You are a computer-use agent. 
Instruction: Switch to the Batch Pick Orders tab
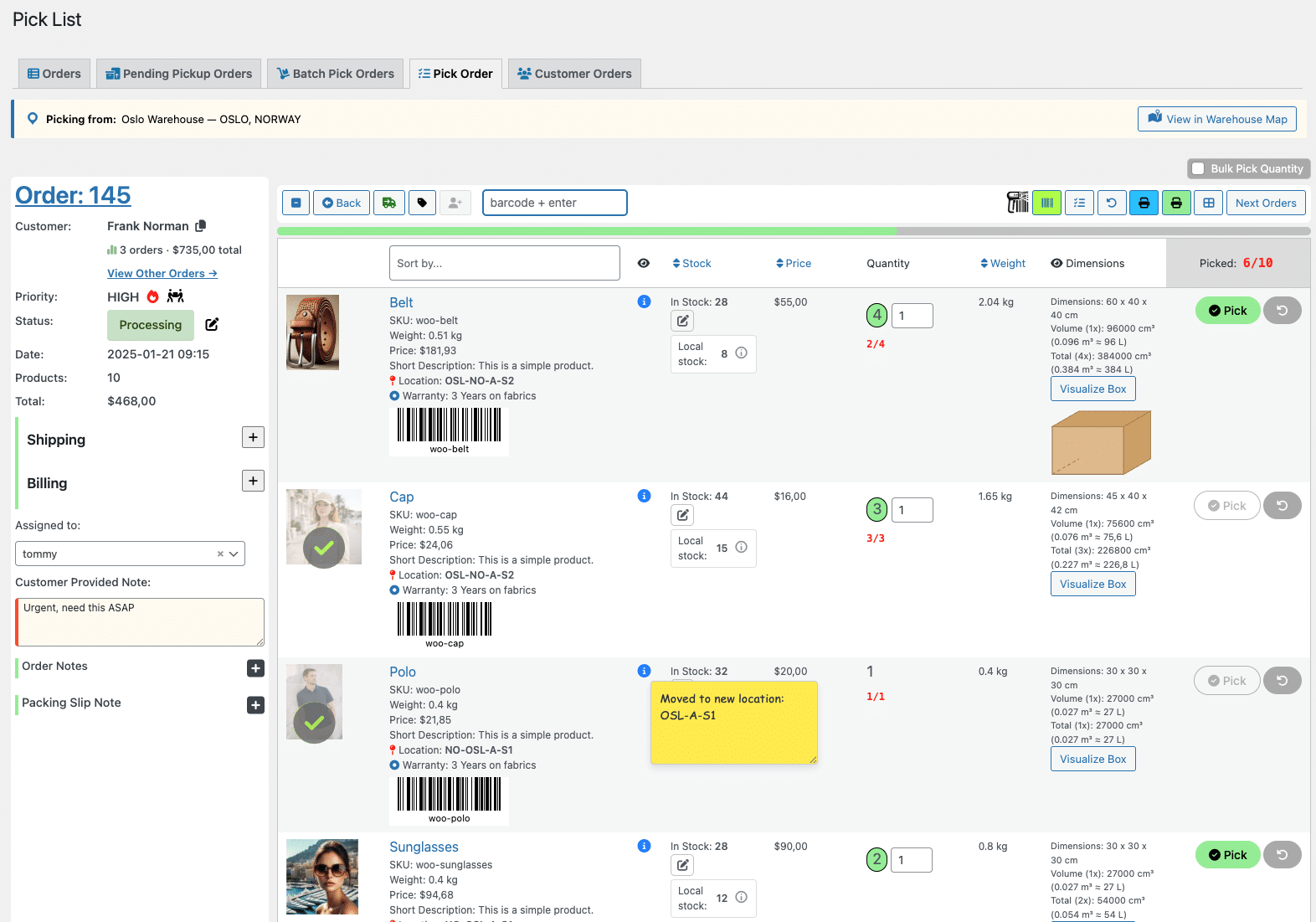pos(335,74)
